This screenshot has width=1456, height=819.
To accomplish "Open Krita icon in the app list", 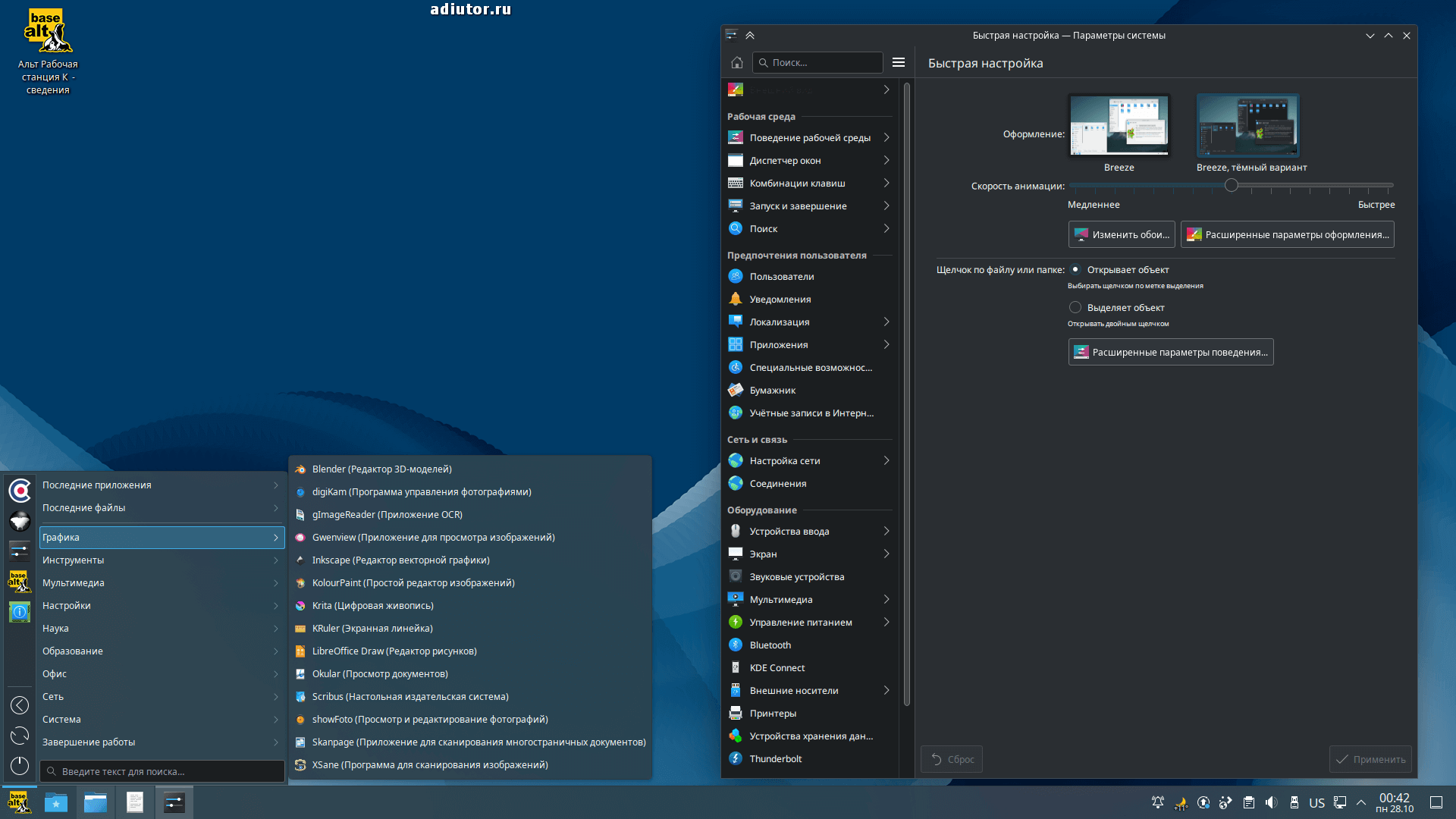I will pyautogui.click(x=300, y=606).
